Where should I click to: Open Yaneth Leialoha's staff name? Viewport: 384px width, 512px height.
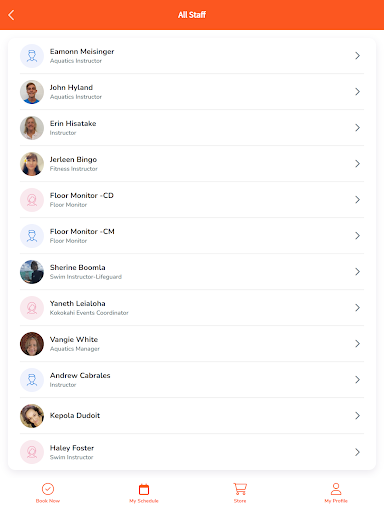[x=78, y=304]
